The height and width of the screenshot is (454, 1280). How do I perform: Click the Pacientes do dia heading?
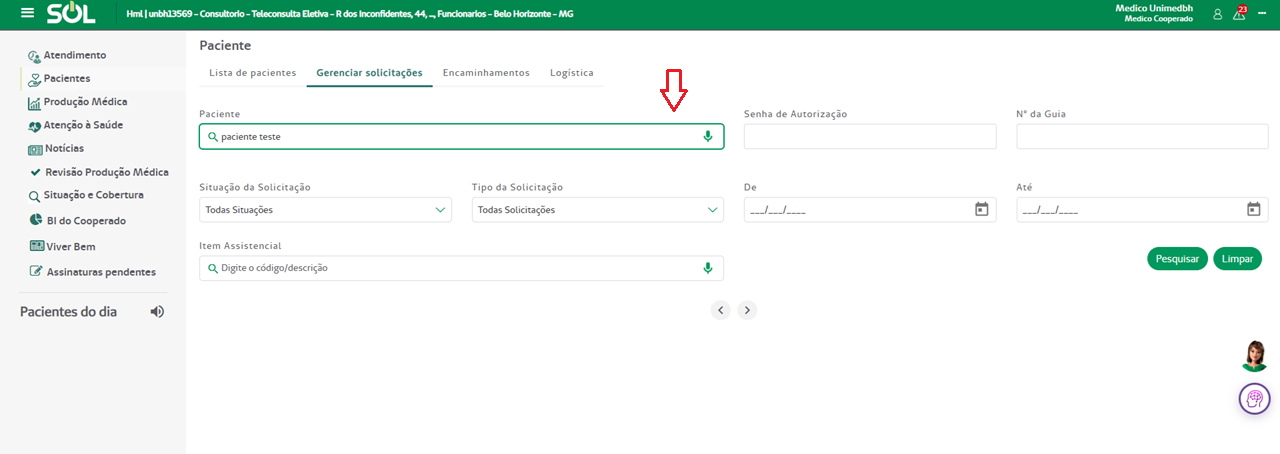[x=68, y=312]
